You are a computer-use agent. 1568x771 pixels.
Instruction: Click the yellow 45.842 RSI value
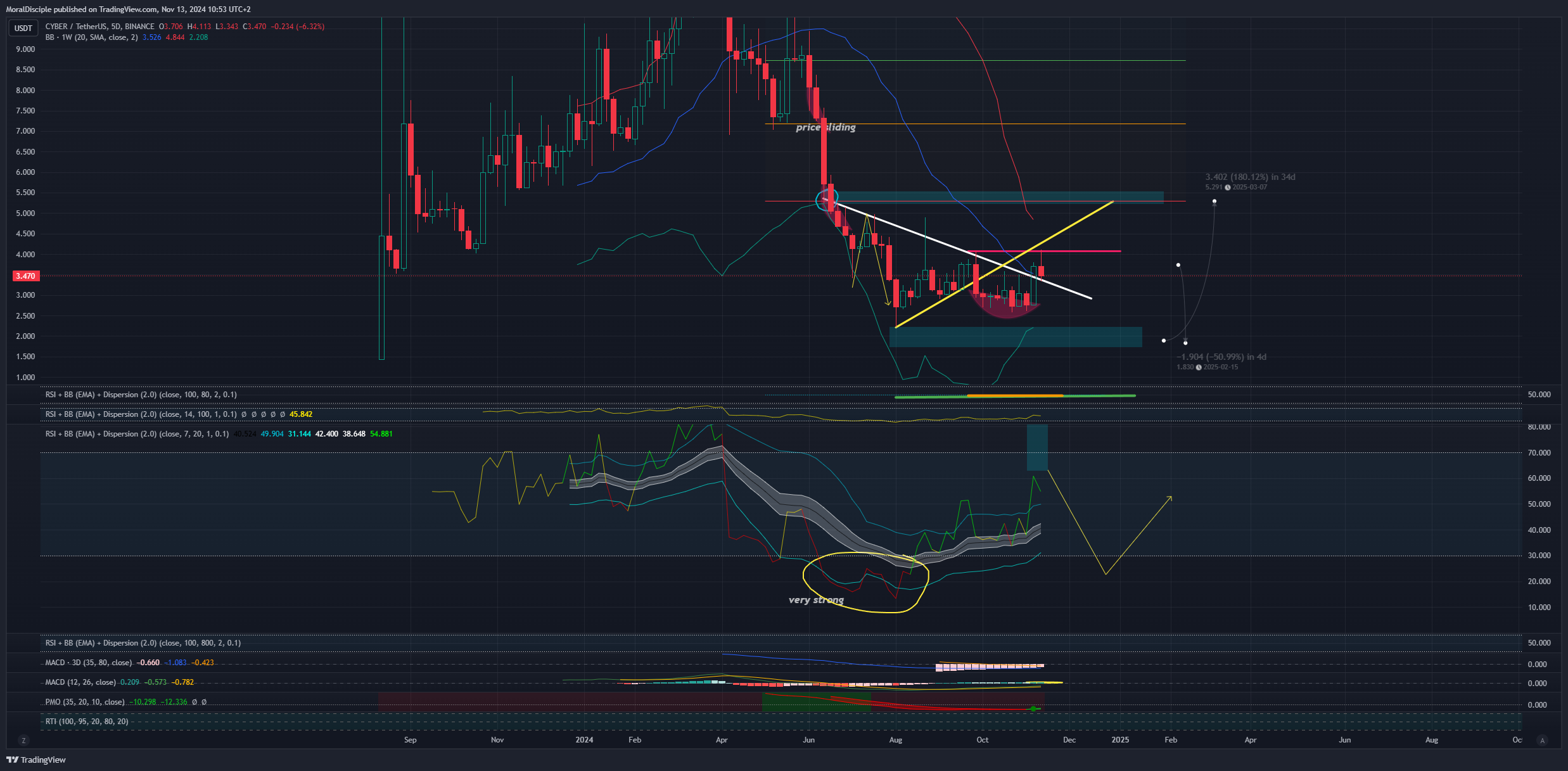pos(301,414)
